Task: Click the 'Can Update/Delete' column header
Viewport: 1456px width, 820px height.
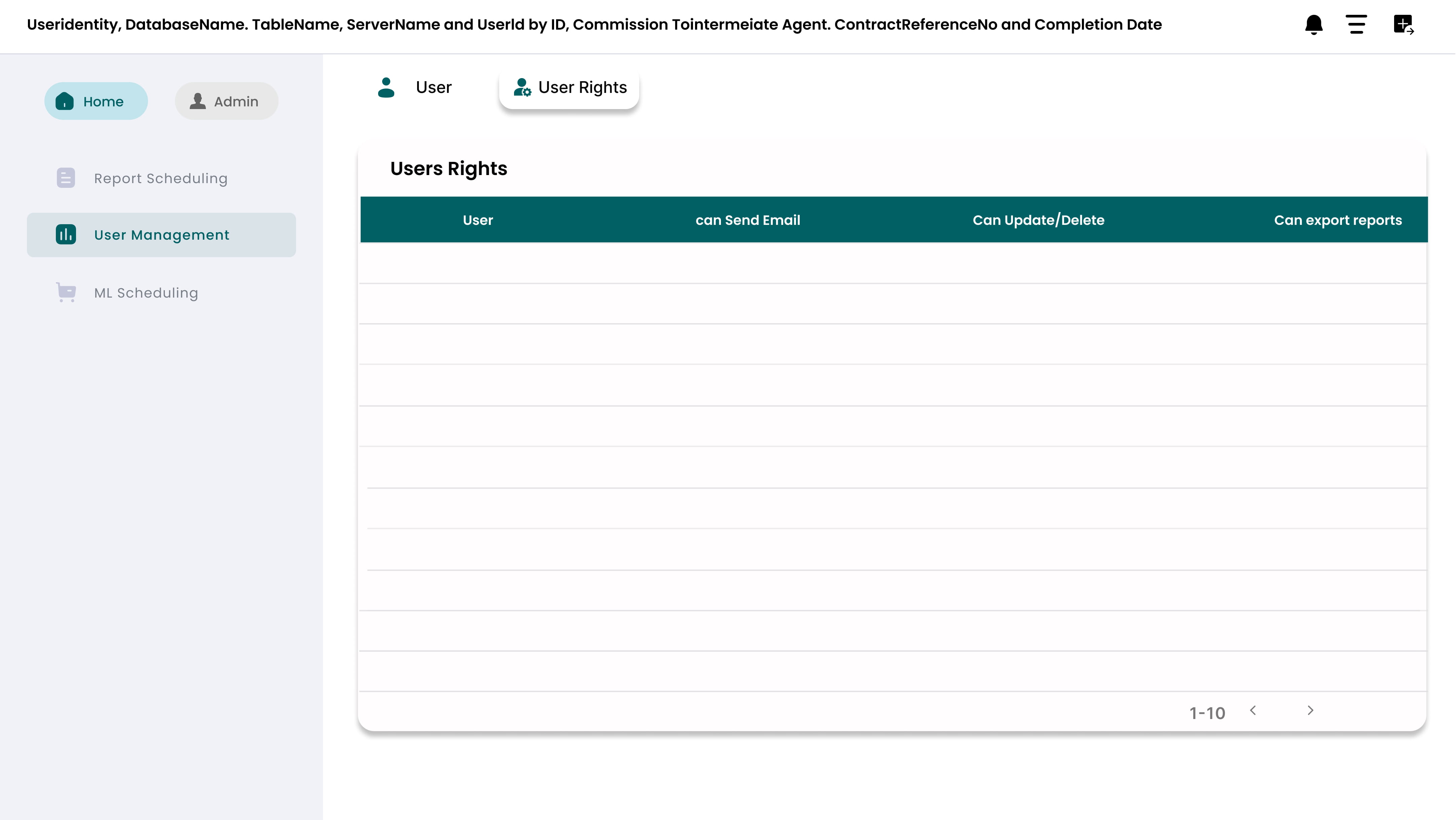Action: pyautogui.click(x=1038, y=220)
